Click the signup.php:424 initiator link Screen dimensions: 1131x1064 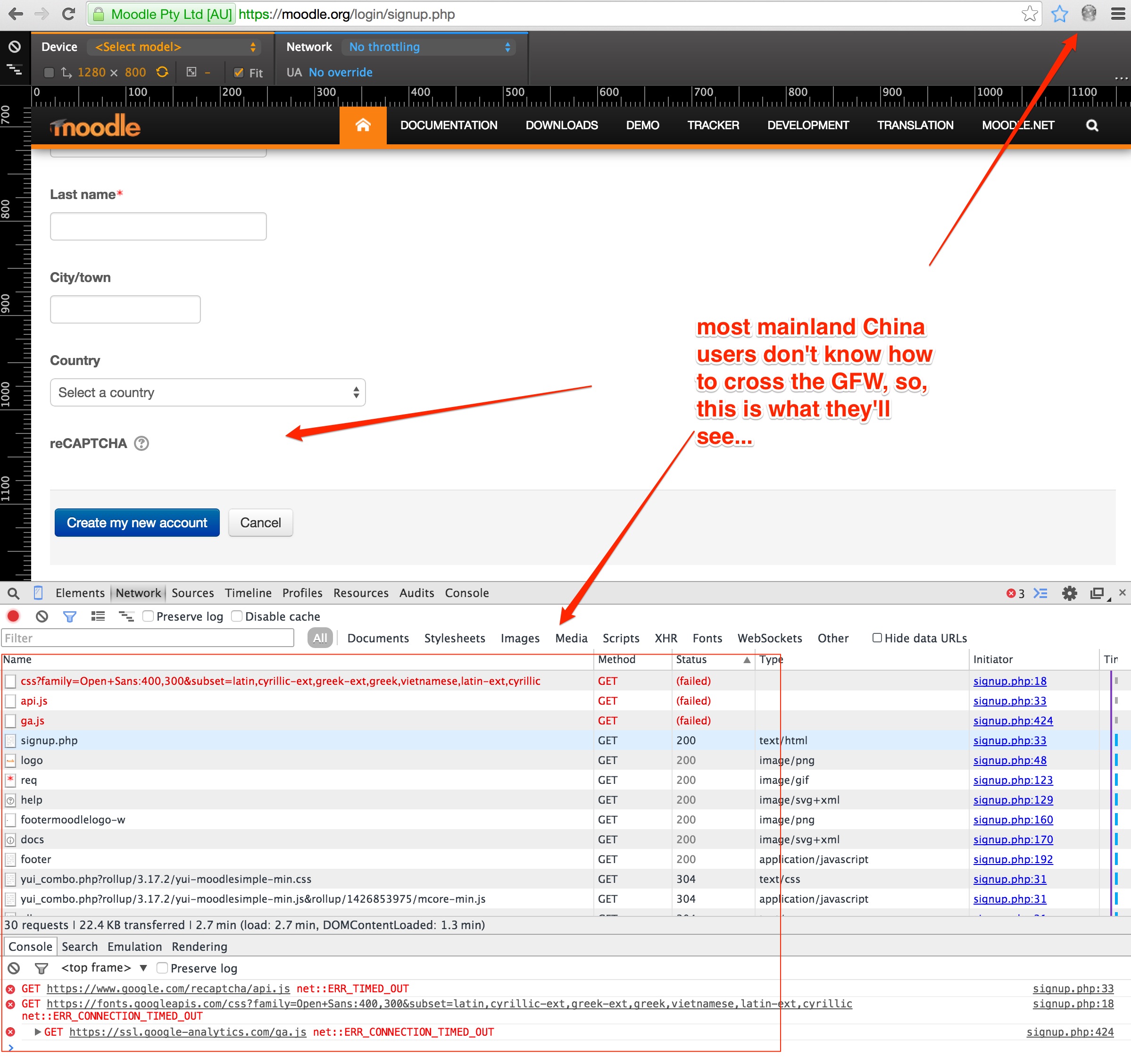pyautogui.click(x=1013, y=720)
